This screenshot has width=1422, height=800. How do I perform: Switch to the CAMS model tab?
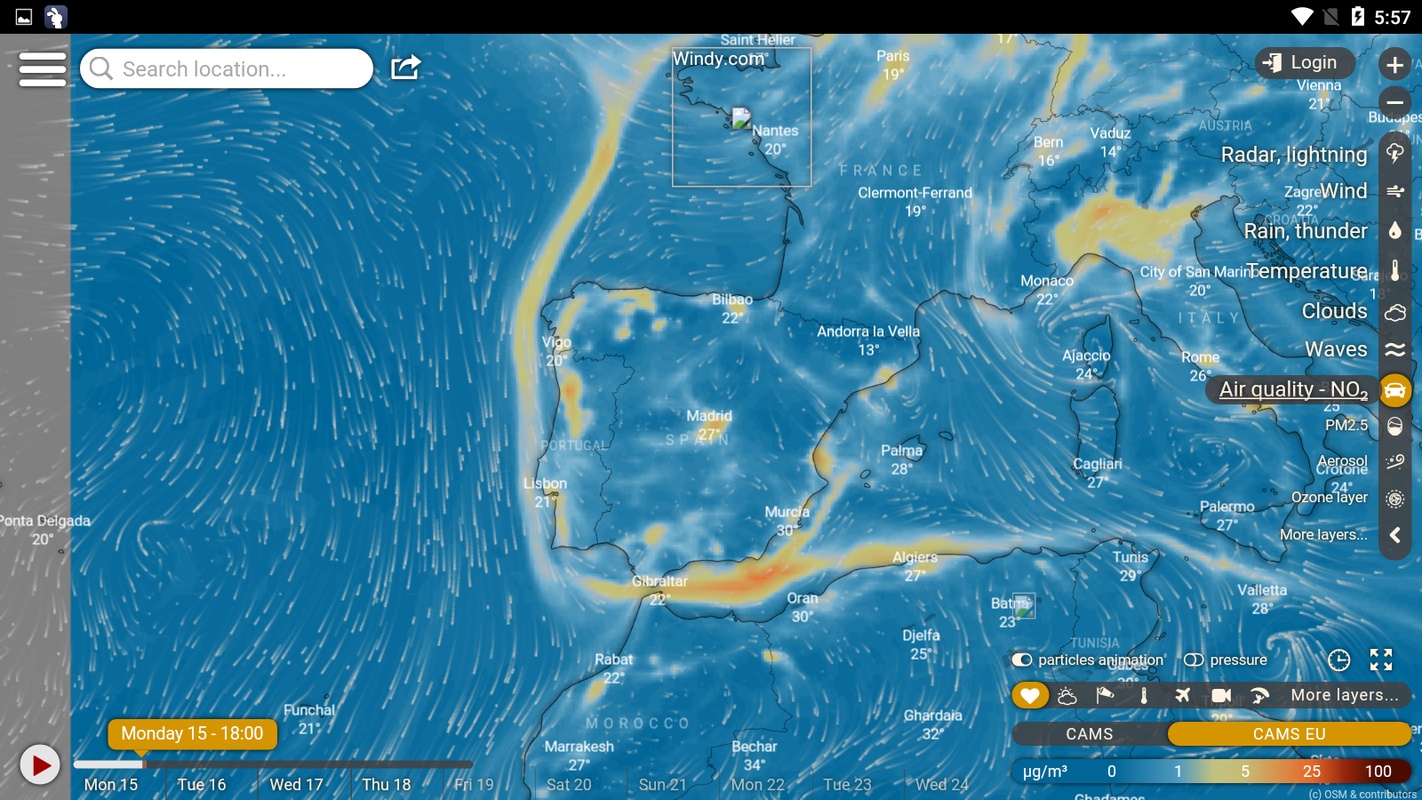[x=1089, y=734]
